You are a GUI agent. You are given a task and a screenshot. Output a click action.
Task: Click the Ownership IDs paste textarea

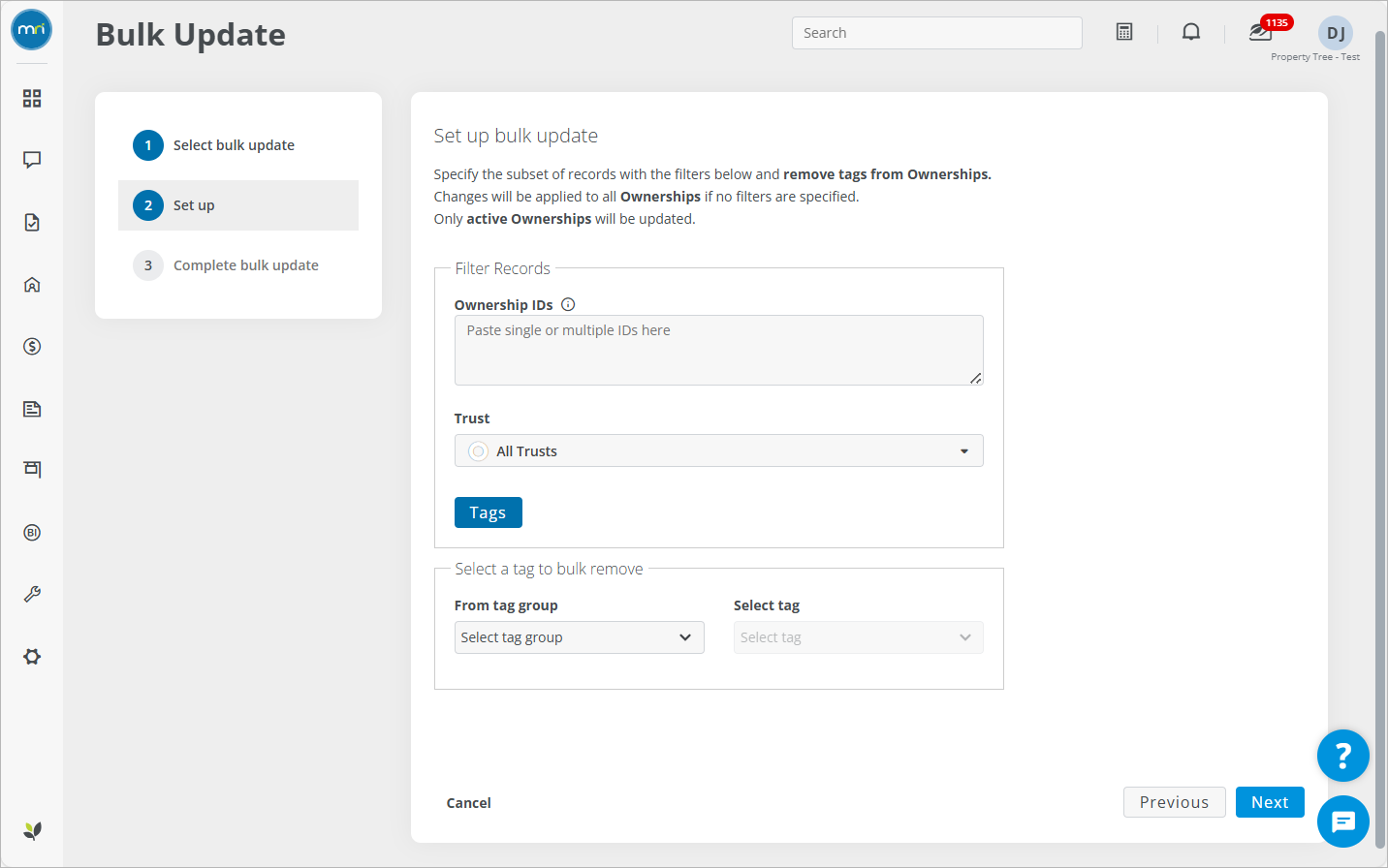tap(719, 350)
